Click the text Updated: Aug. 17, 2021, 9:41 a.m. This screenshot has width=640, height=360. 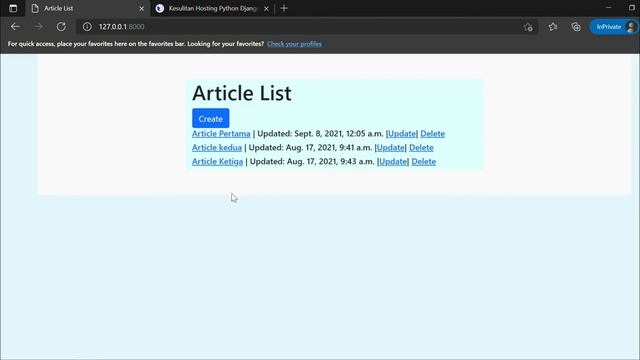point(311,147)
